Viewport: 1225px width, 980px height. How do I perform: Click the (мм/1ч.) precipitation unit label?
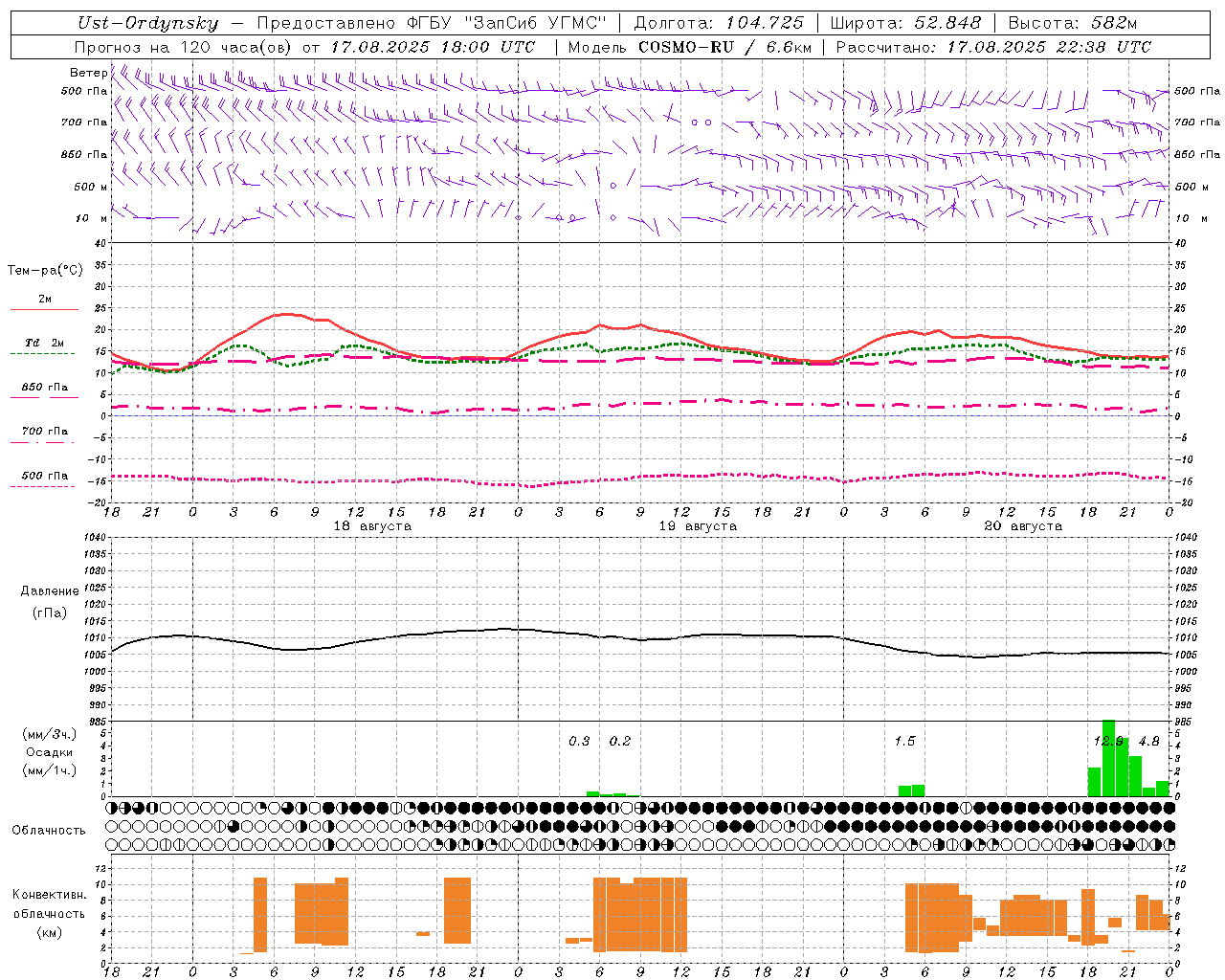pyautogui.click(x=49, y=769)
